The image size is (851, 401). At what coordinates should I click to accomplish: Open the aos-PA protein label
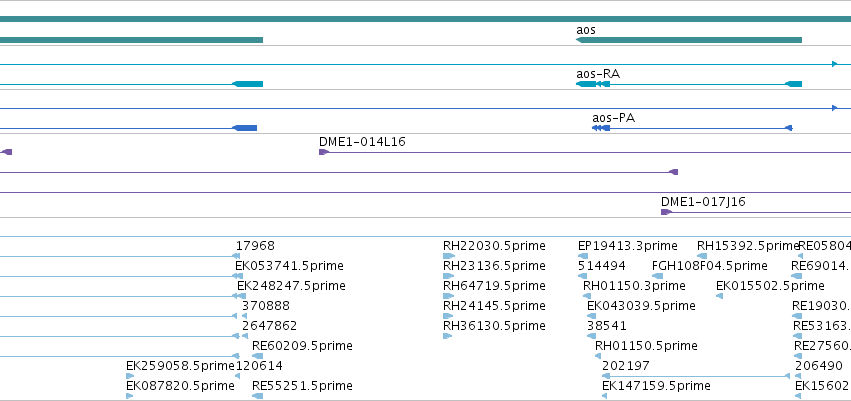coord(613,118)
